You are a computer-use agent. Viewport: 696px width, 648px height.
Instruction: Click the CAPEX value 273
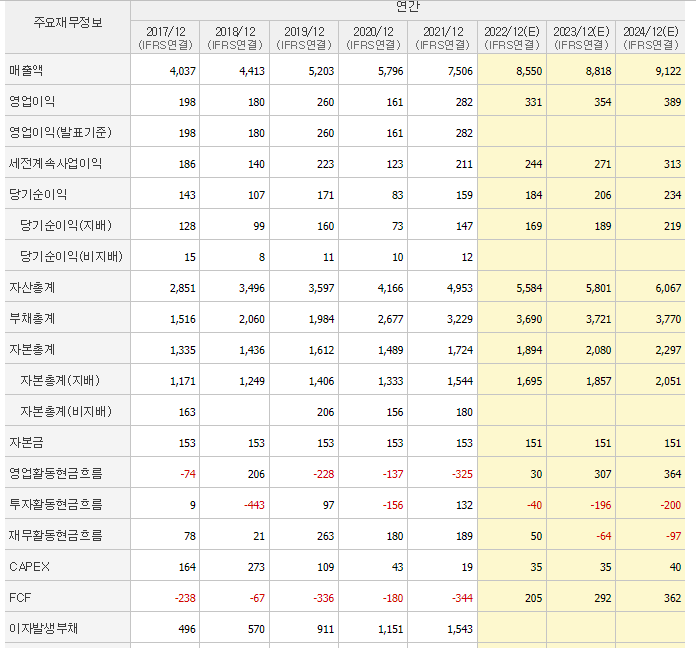click(x=256, y=567)
